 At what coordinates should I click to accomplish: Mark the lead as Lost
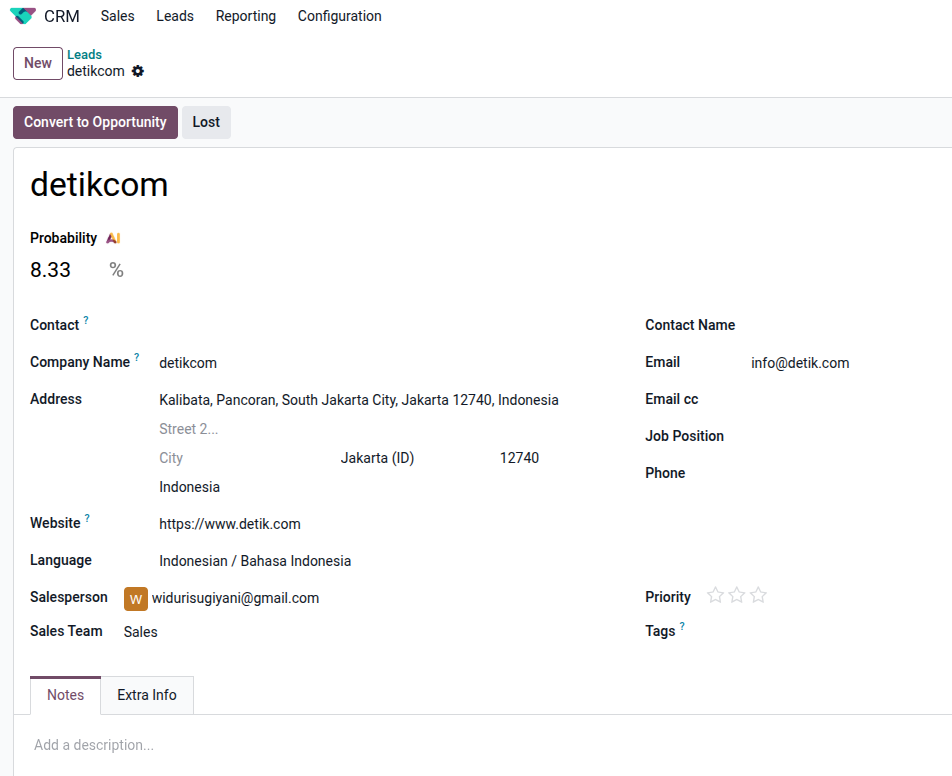coord(206,122)
